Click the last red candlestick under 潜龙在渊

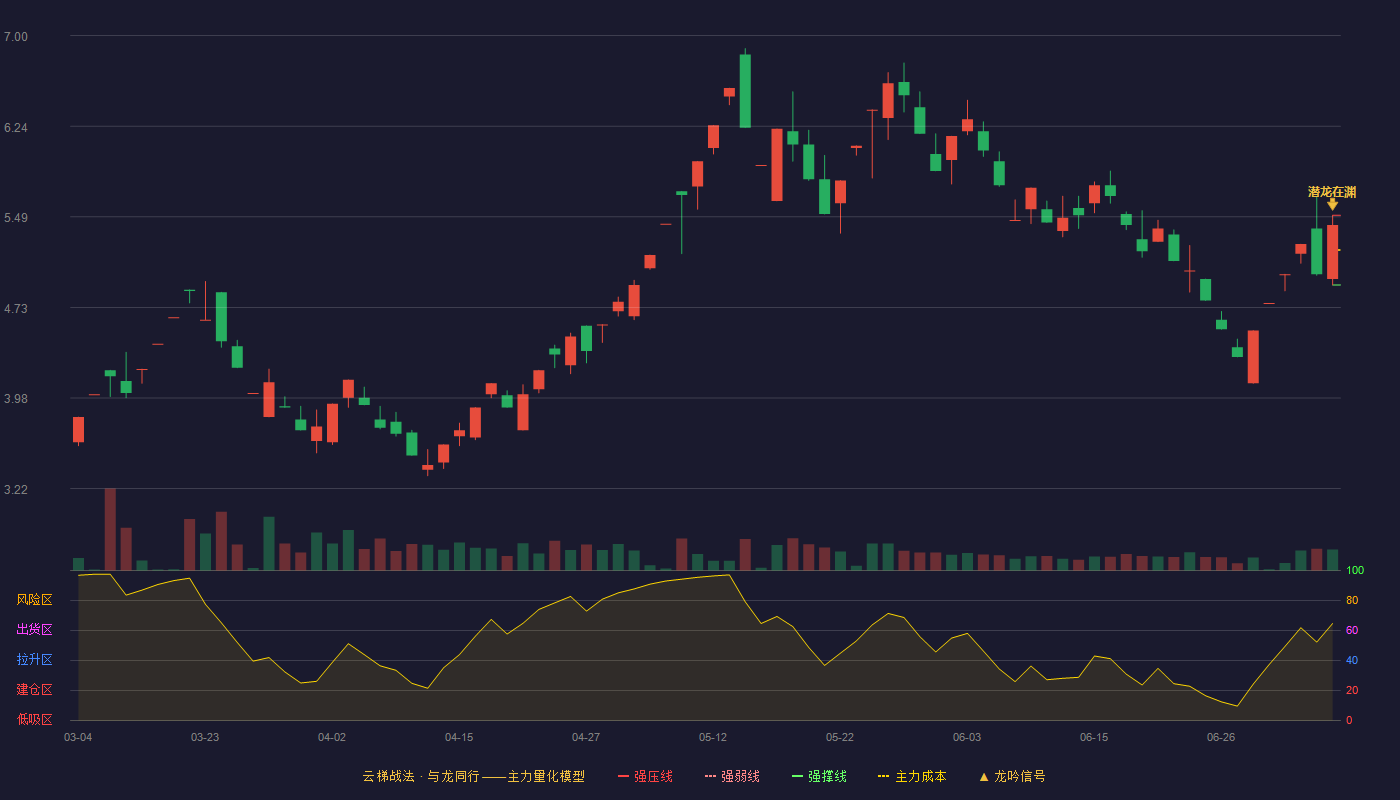point(1332,250)
